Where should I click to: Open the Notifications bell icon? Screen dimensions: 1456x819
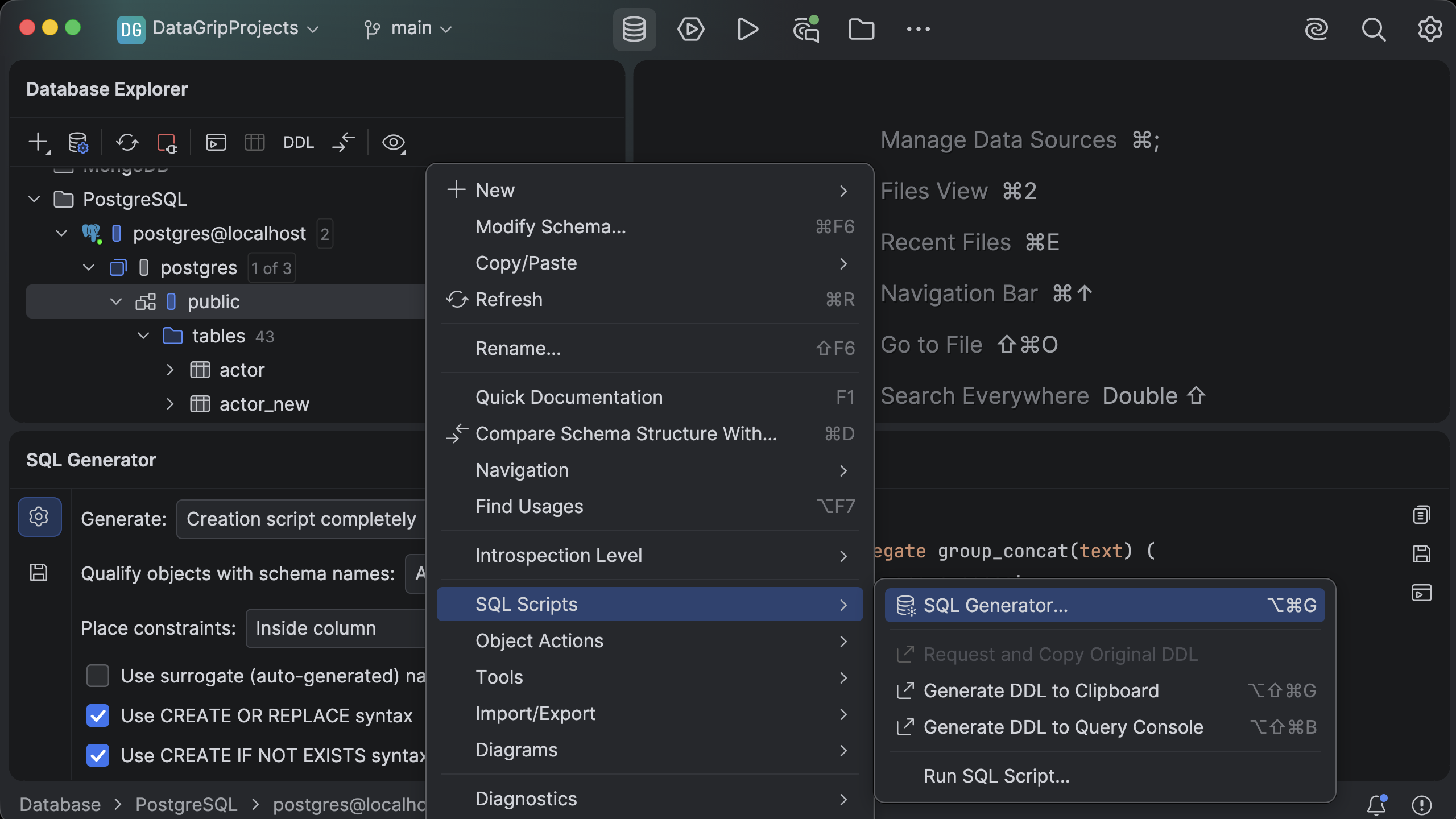click(x=1377, y=804)
